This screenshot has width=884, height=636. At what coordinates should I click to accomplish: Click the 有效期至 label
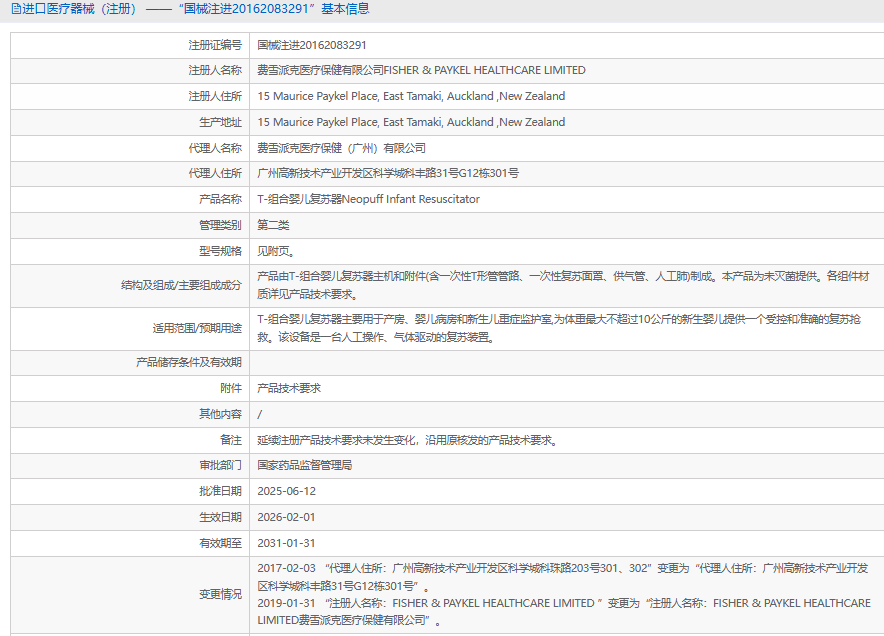[x=220, y=544]
